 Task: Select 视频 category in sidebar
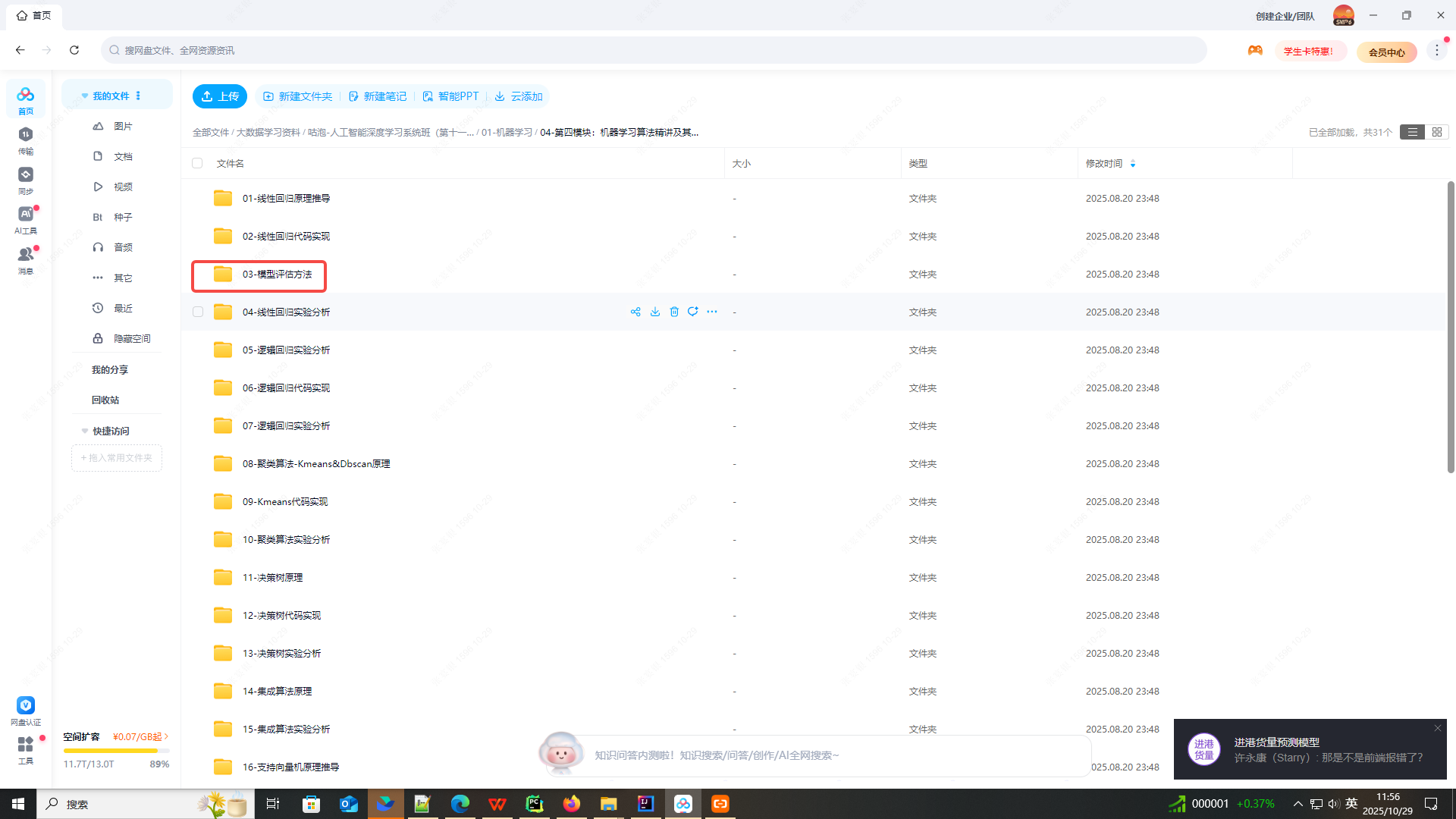pyautogui.click(x=123, y=187)
